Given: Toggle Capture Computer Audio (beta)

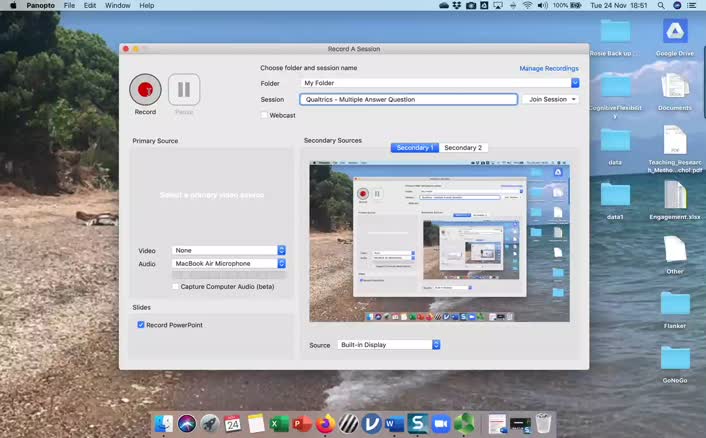Looking at the screenshot, I should 175,286.
